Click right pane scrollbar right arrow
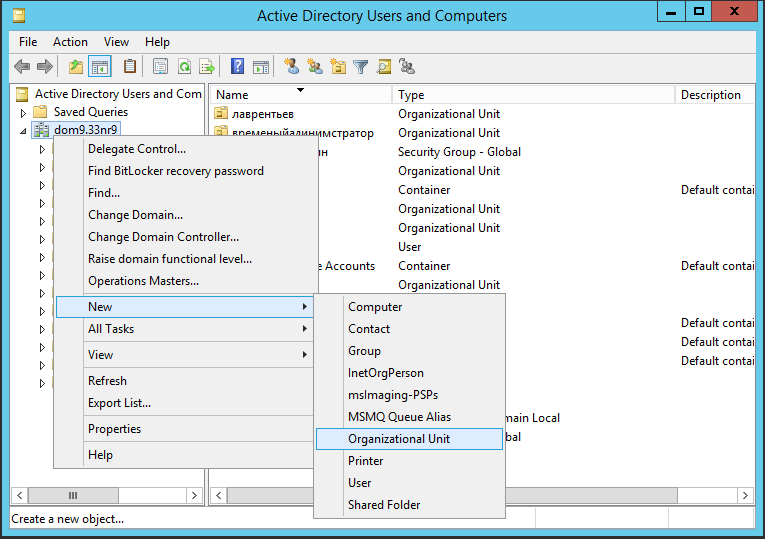Image resolution: width=765 pixels, height=539 pixels. coord(745,496)
